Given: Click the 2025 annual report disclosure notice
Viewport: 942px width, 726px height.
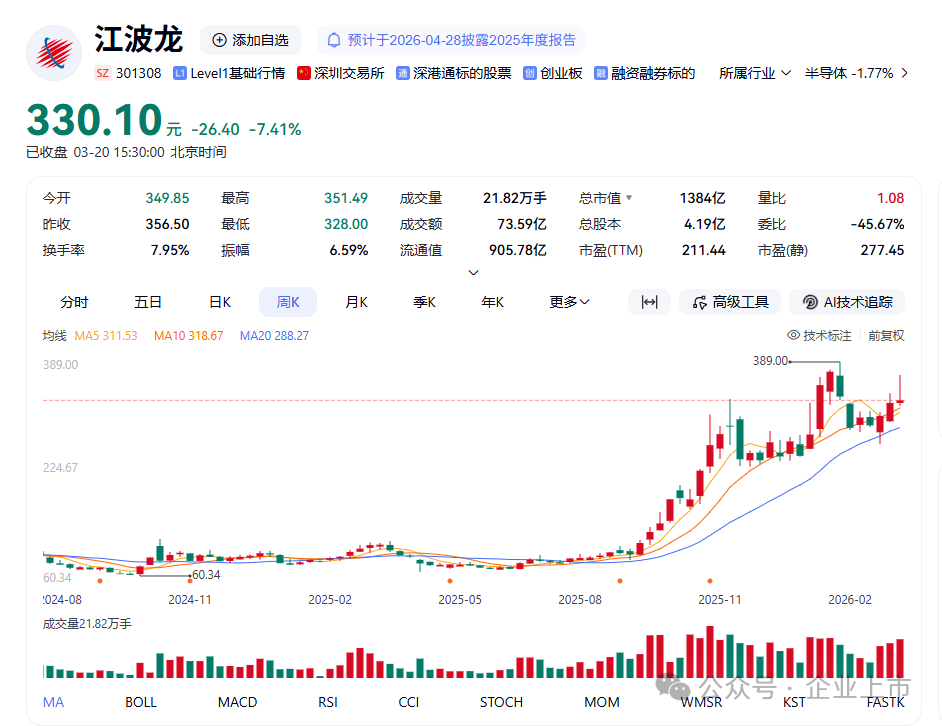Looking at the screenshot, I should point(451,40).
